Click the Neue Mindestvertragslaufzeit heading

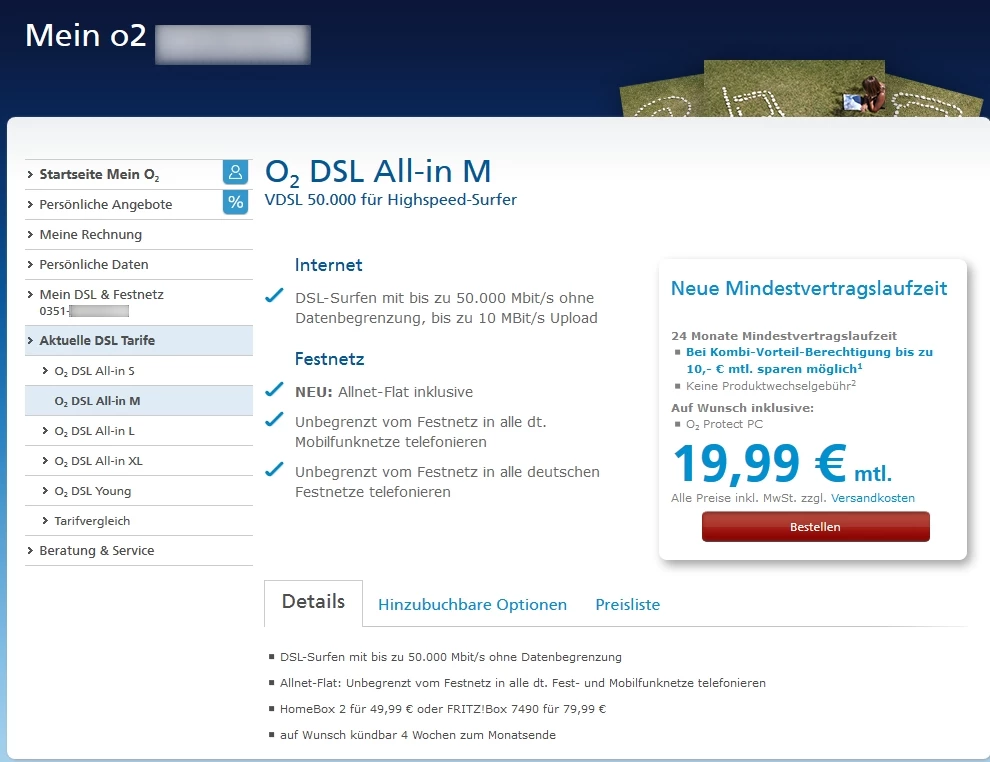809,289
